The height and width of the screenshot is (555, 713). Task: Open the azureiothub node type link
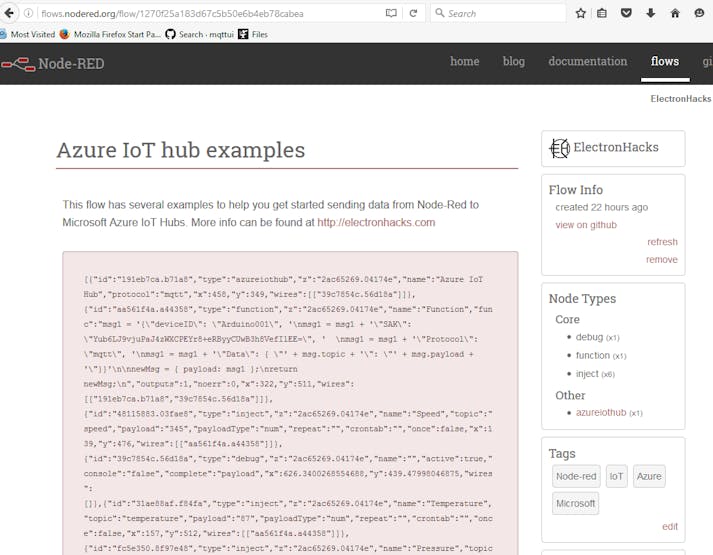(601, 412)
